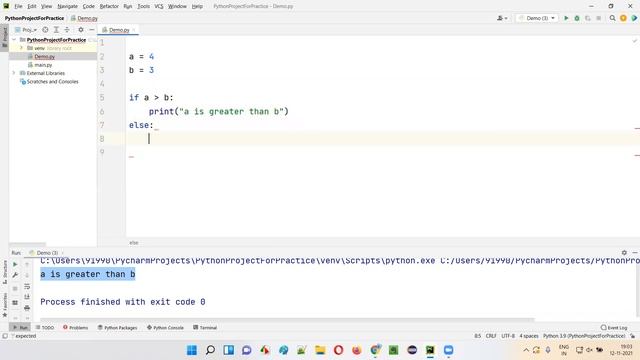Expand all in the Project panel toolbar
Viewport: 640px width, 360px height.
[x=56, y=30]
